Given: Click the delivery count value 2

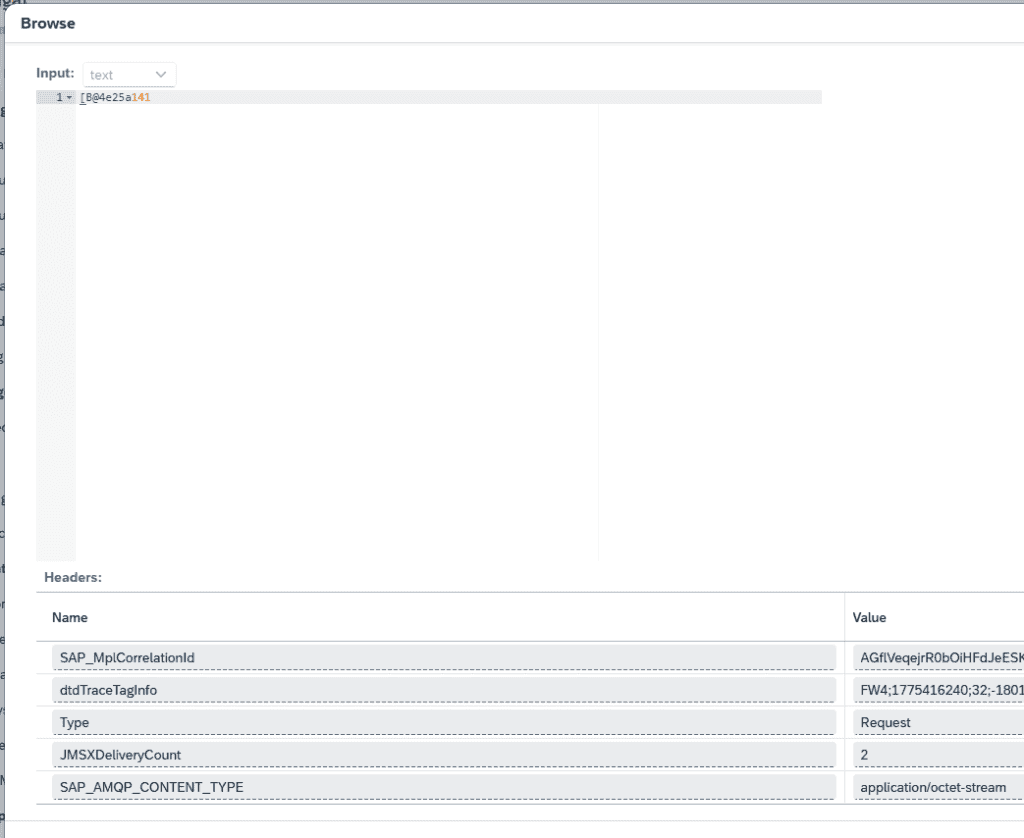Looking at the screenshot, I should coord(938,754).
